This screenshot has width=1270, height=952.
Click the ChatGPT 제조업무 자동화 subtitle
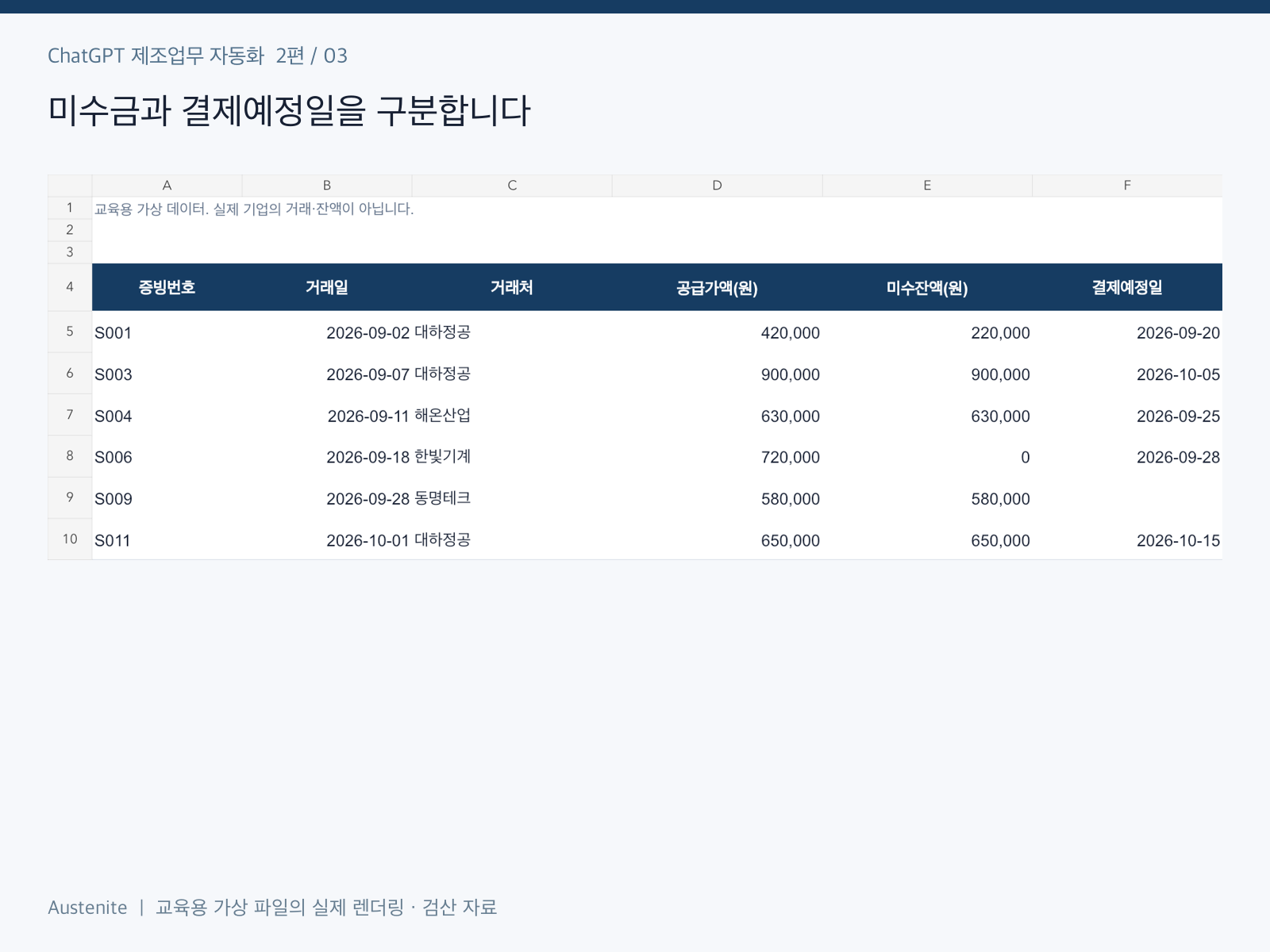pyautogui.click(x=198, y=56)
